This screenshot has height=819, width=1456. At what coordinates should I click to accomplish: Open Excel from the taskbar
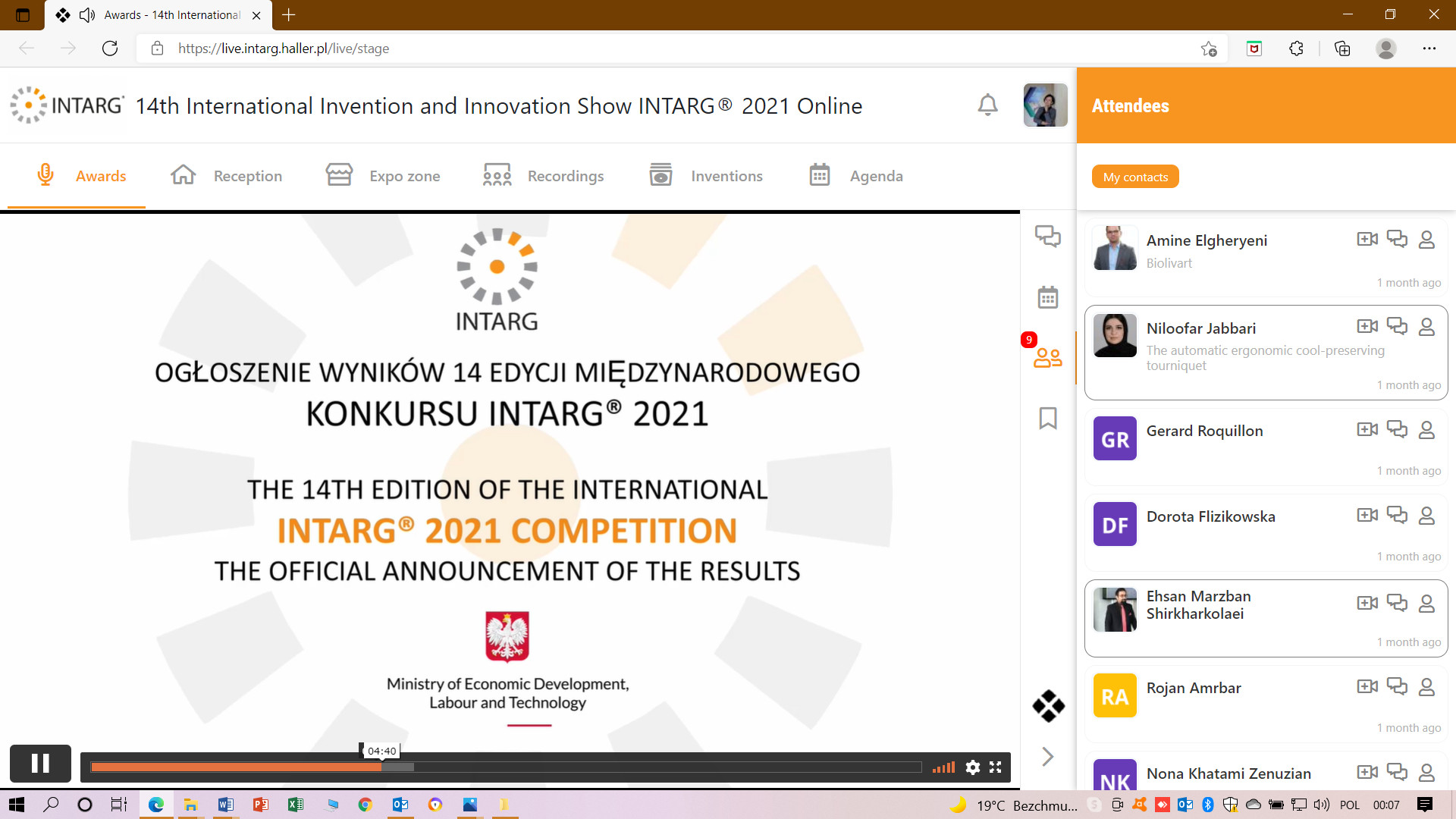click(295, 805)
